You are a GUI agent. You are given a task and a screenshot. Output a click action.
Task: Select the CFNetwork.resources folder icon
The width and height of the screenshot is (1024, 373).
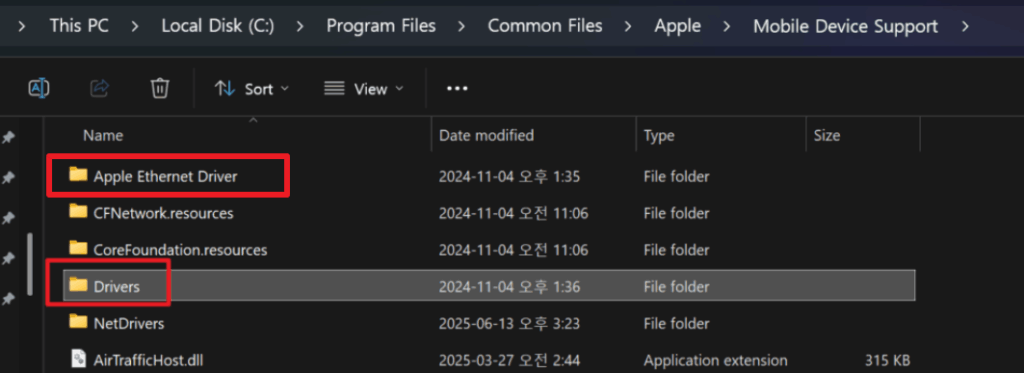tap(78, 212)
